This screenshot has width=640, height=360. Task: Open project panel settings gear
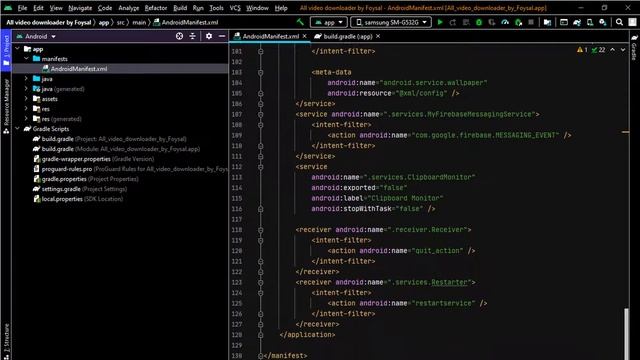pyautogui.click(x=209, y=36)
